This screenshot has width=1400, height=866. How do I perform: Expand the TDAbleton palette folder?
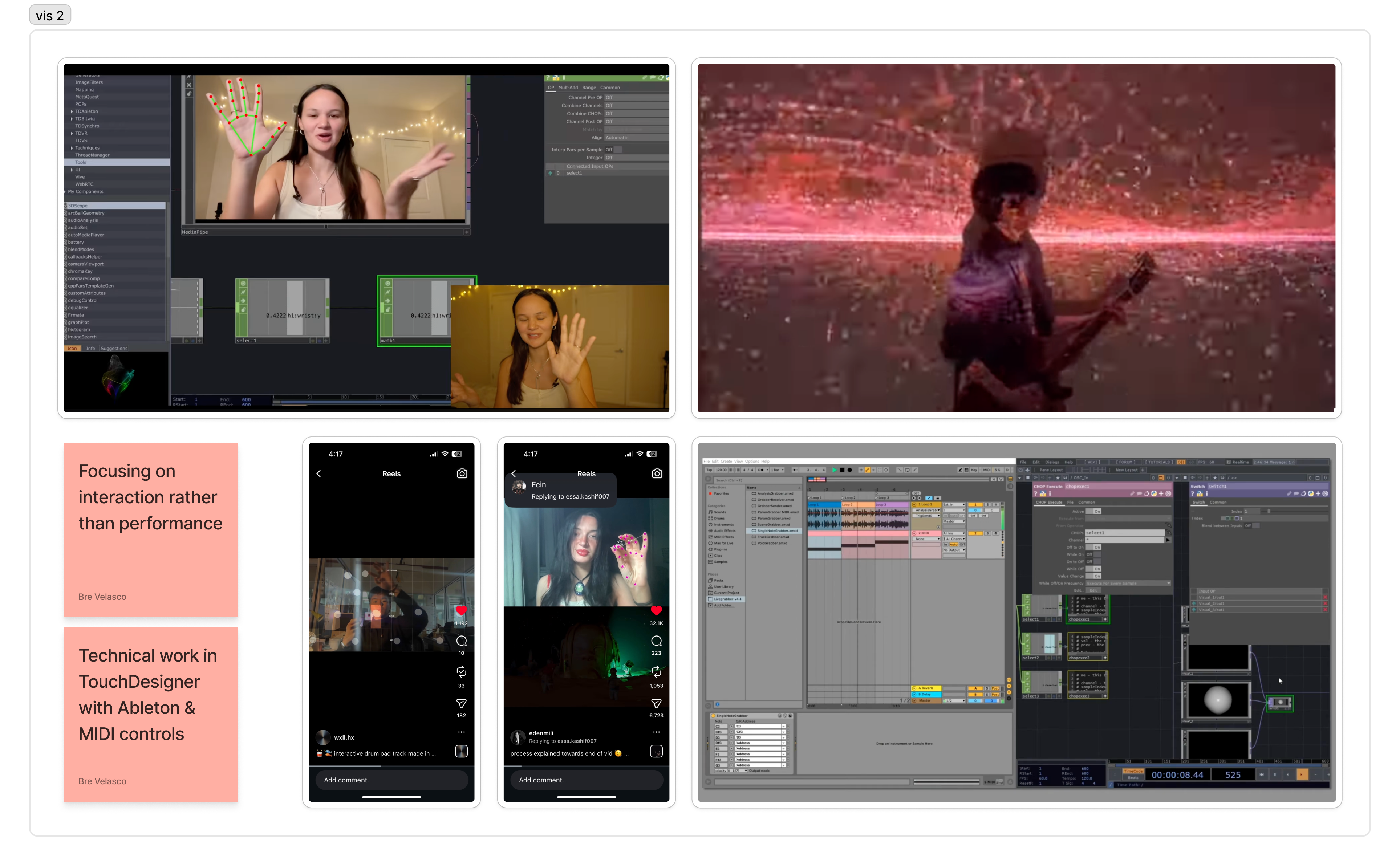pos(72,112)
